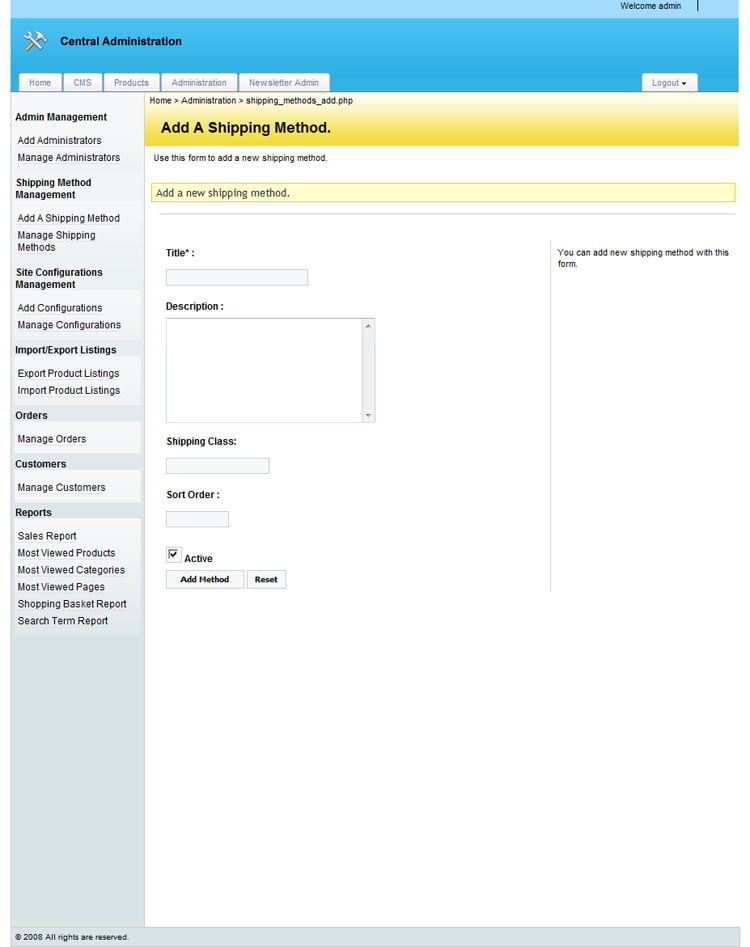Click the Description scrollbar down arrow
Viewport: 750px width, 947px height.
pos(368,416)
